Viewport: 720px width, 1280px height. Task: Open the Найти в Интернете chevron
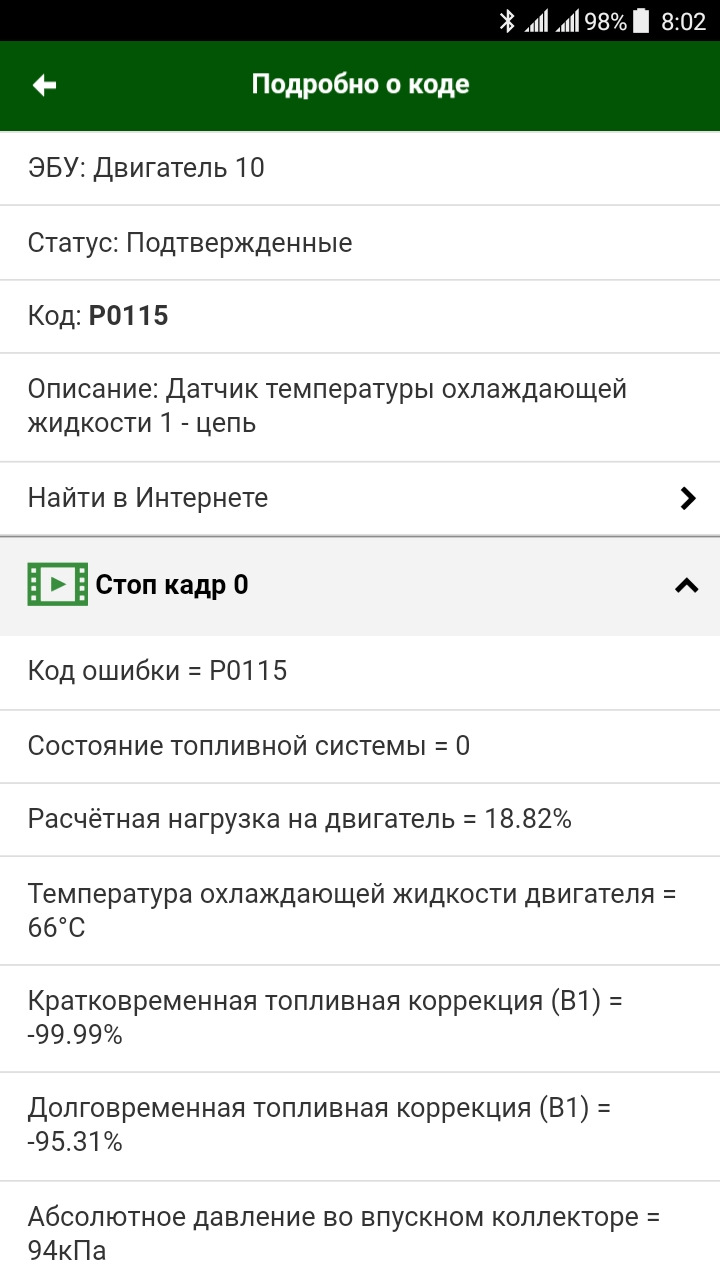click(687, 498)
